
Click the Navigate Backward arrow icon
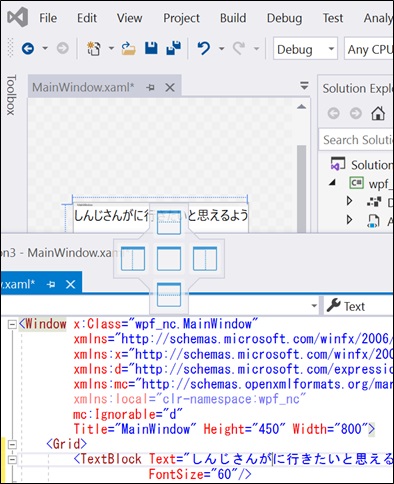[x=28, y=49]
